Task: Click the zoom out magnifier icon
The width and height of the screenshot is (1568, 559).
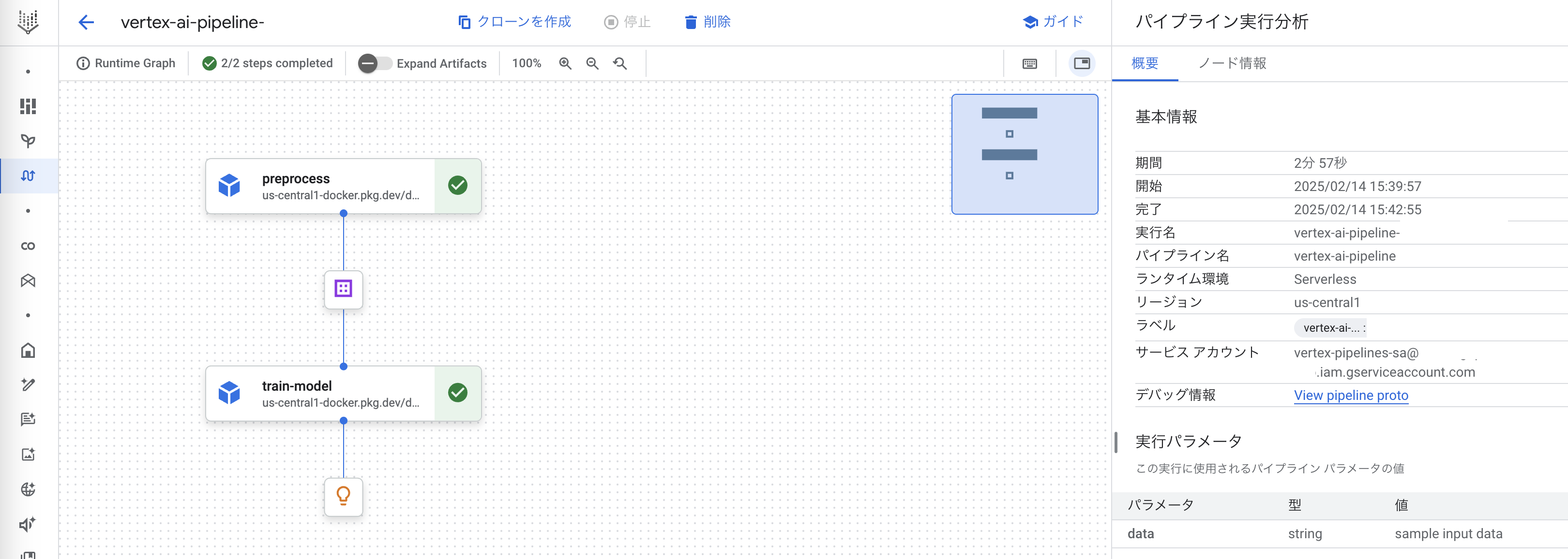Action: [x=592, y=63]
